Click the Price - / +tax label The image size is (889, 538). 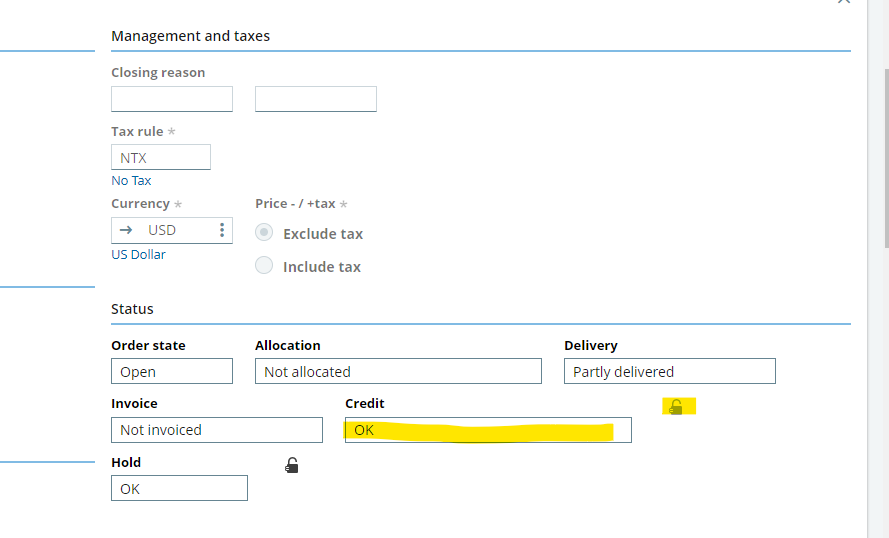click(x=301, y=204)
